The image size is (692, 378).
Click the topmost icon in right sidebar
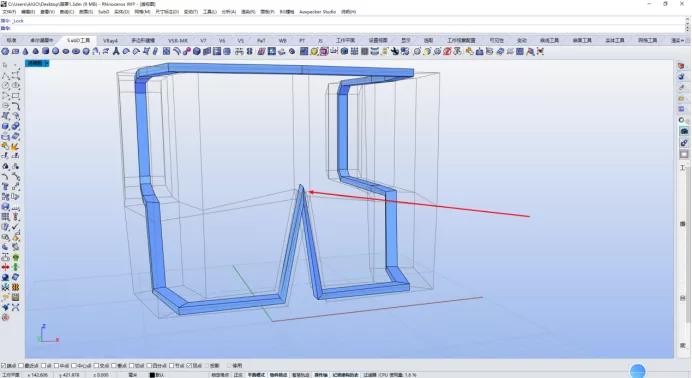click(x=682, y=66)
